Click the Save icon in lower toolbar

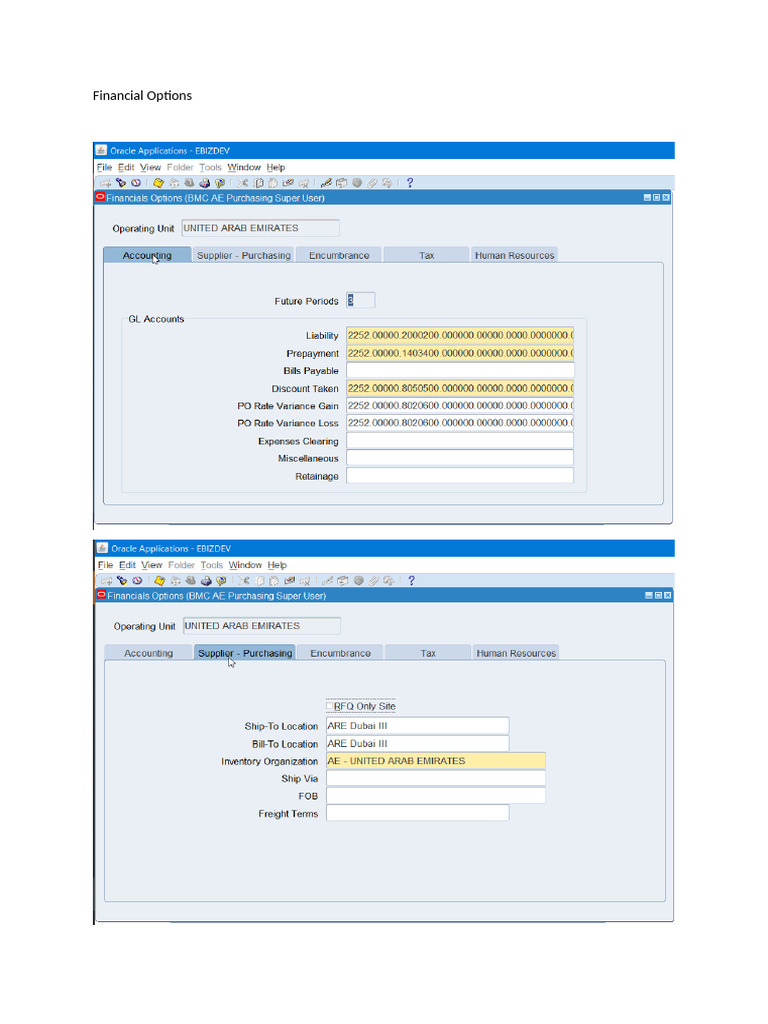[160, 581]
